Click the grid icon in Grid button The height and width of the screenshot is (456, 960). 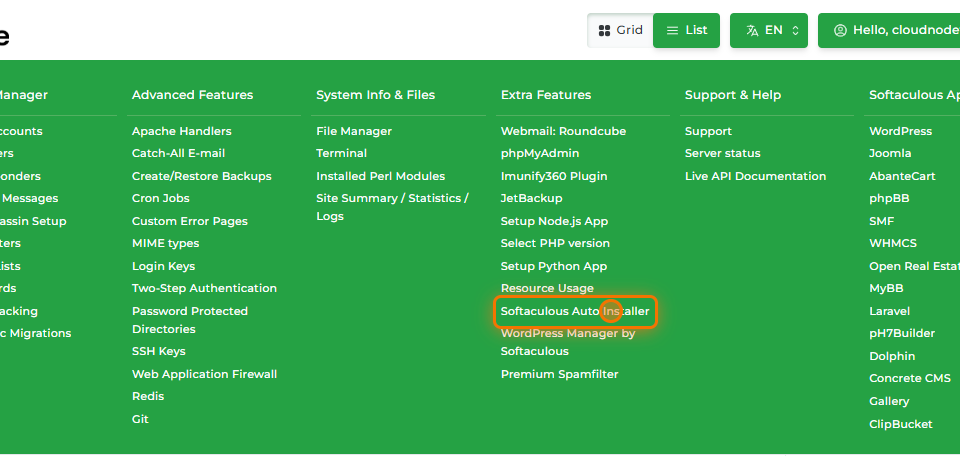point(604,30)
